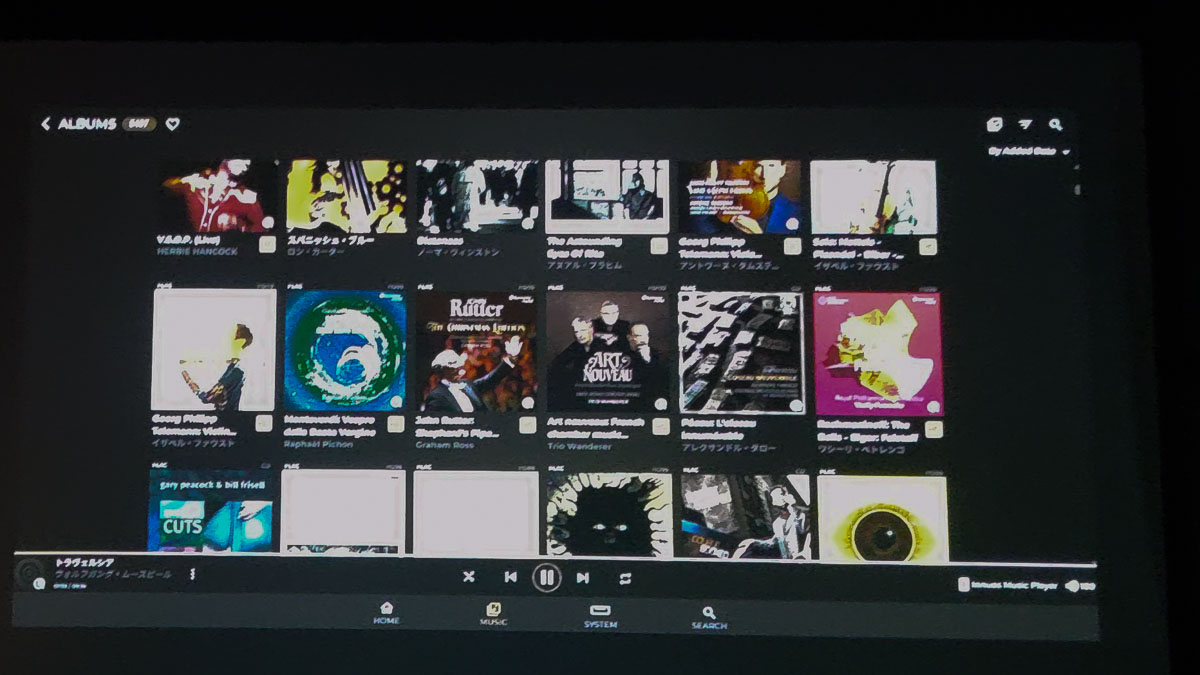Viewport: 1200px width, 675px height.
Task: Open the SEARCH tab in the bottom bar
Action: pos(709,618)
